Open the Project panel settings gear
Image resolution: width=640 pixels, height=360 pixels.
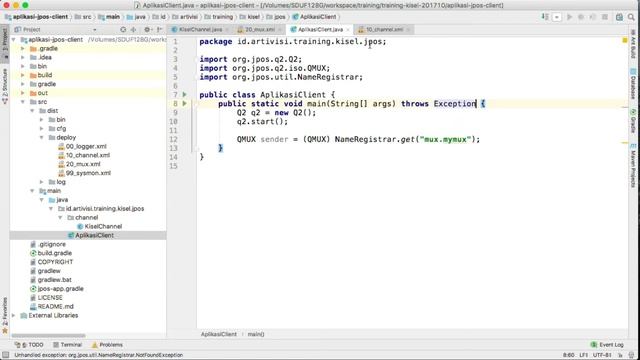[x=147, y=29]
